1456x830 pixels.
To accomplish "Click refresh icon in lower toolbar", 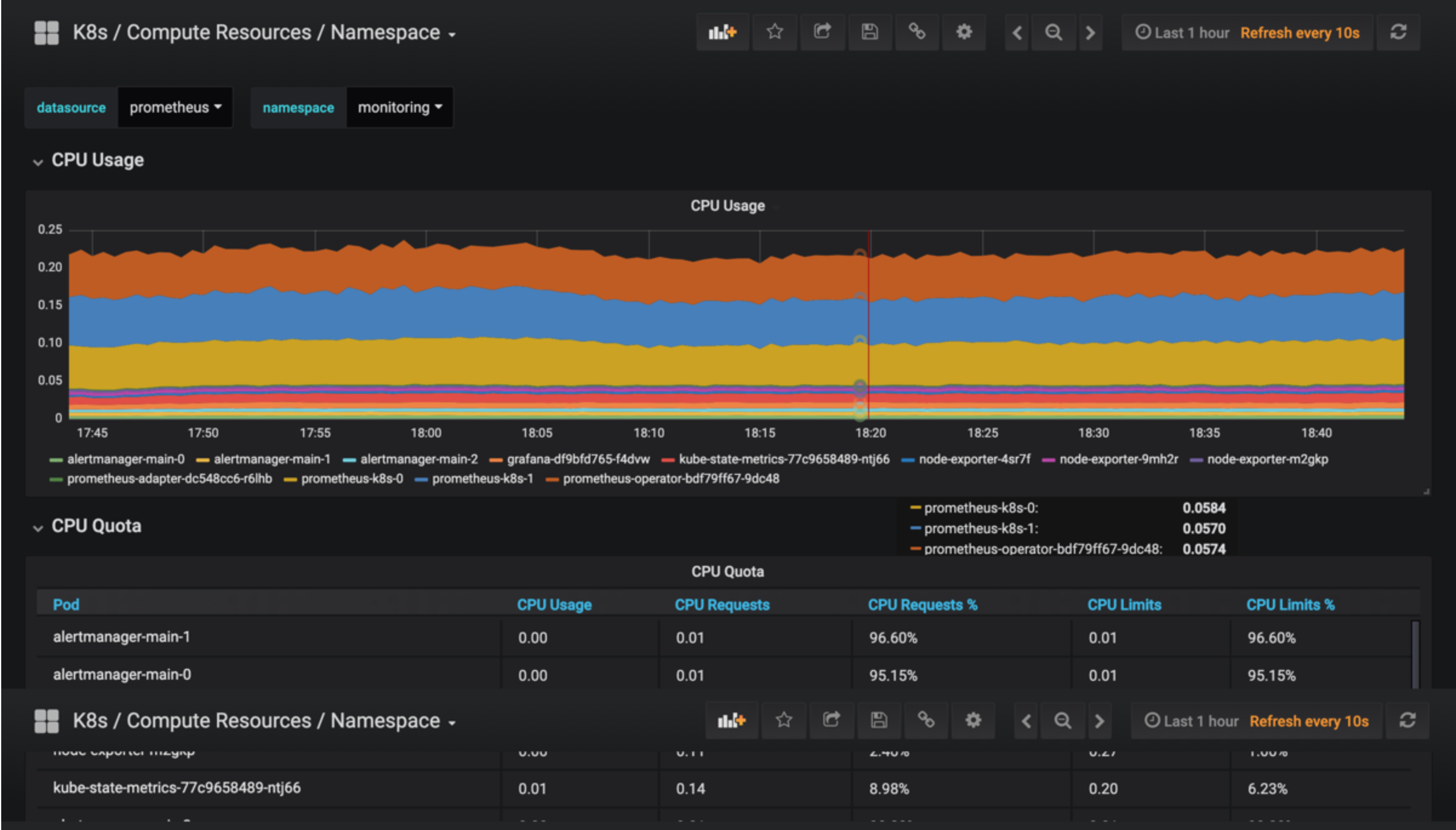I will [x=1408, y=720].
